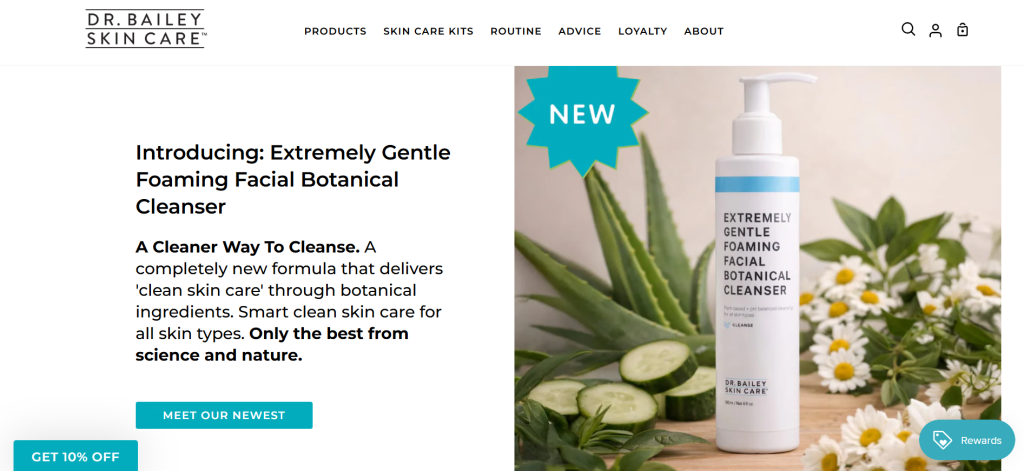Open the search magnifier icon

908,29
